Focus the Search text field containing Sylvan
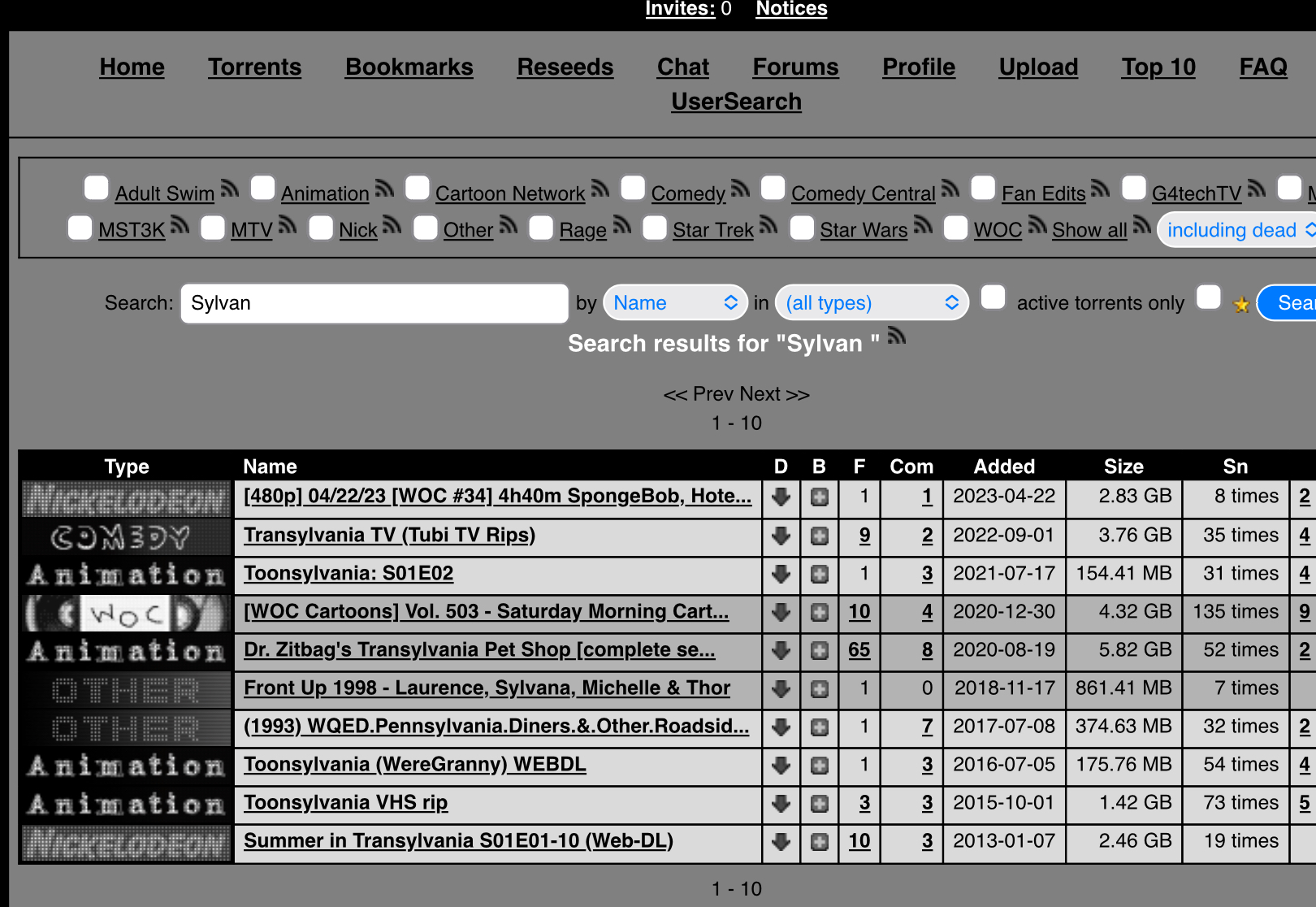Screen dimensions: 1316x907 [x=374, y=303]
